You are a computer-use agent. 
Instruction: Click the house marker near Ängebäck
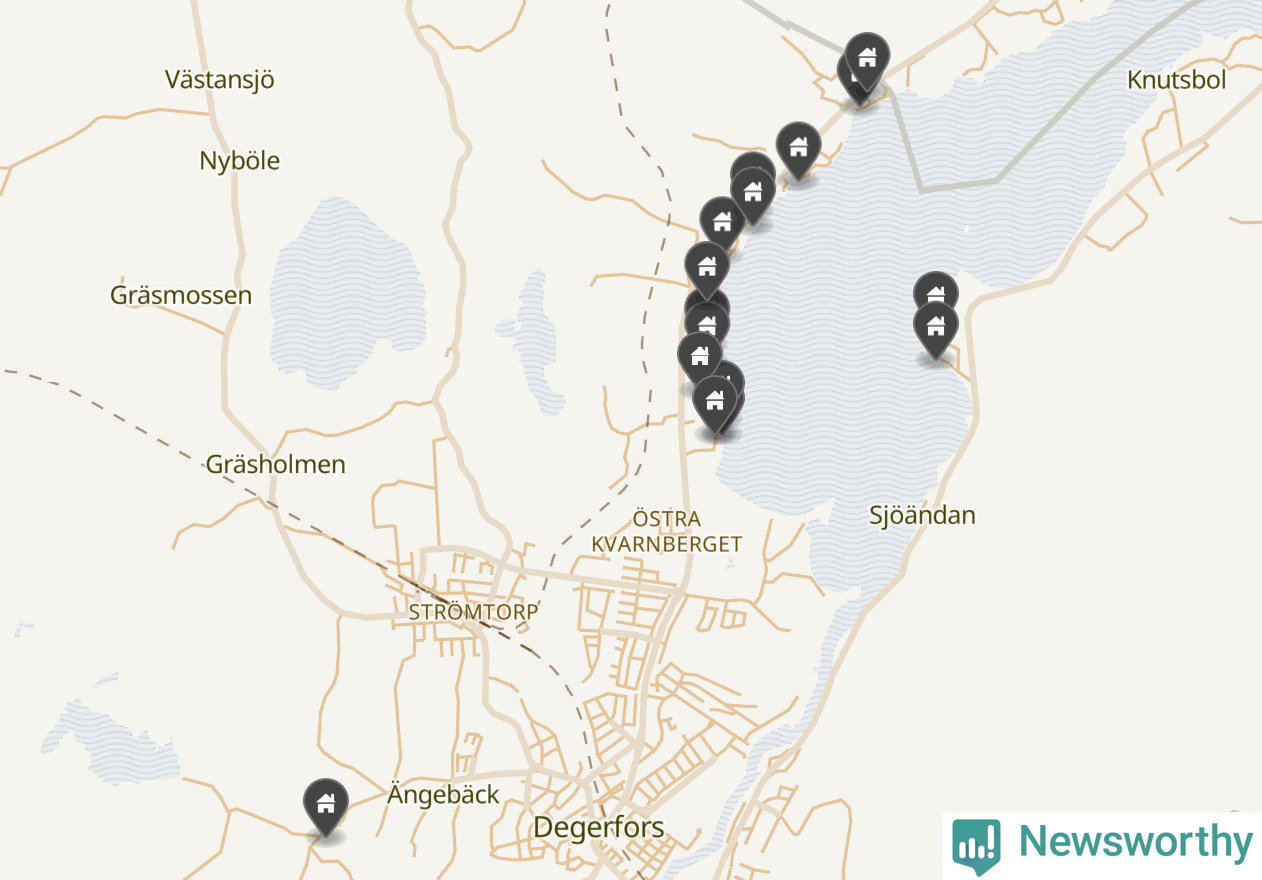coord(325,807)
